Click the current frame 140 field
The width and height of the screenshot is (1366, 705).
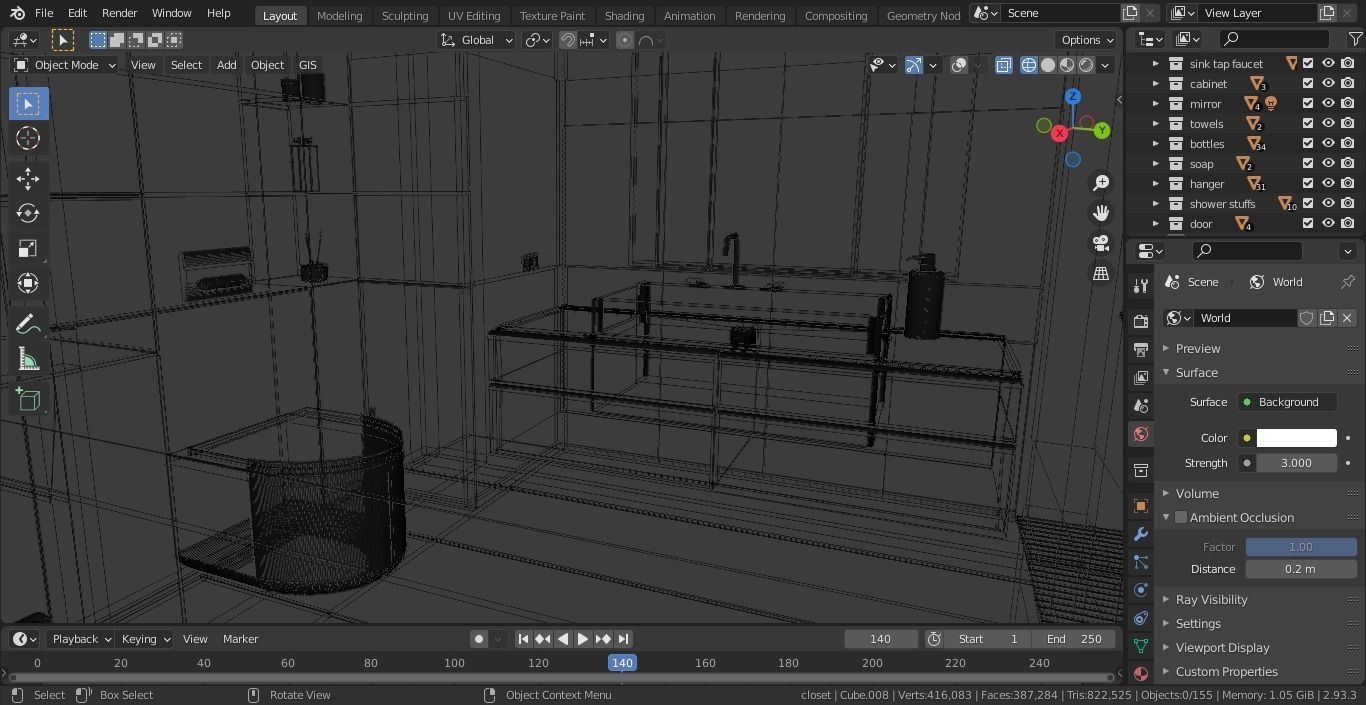880,639
